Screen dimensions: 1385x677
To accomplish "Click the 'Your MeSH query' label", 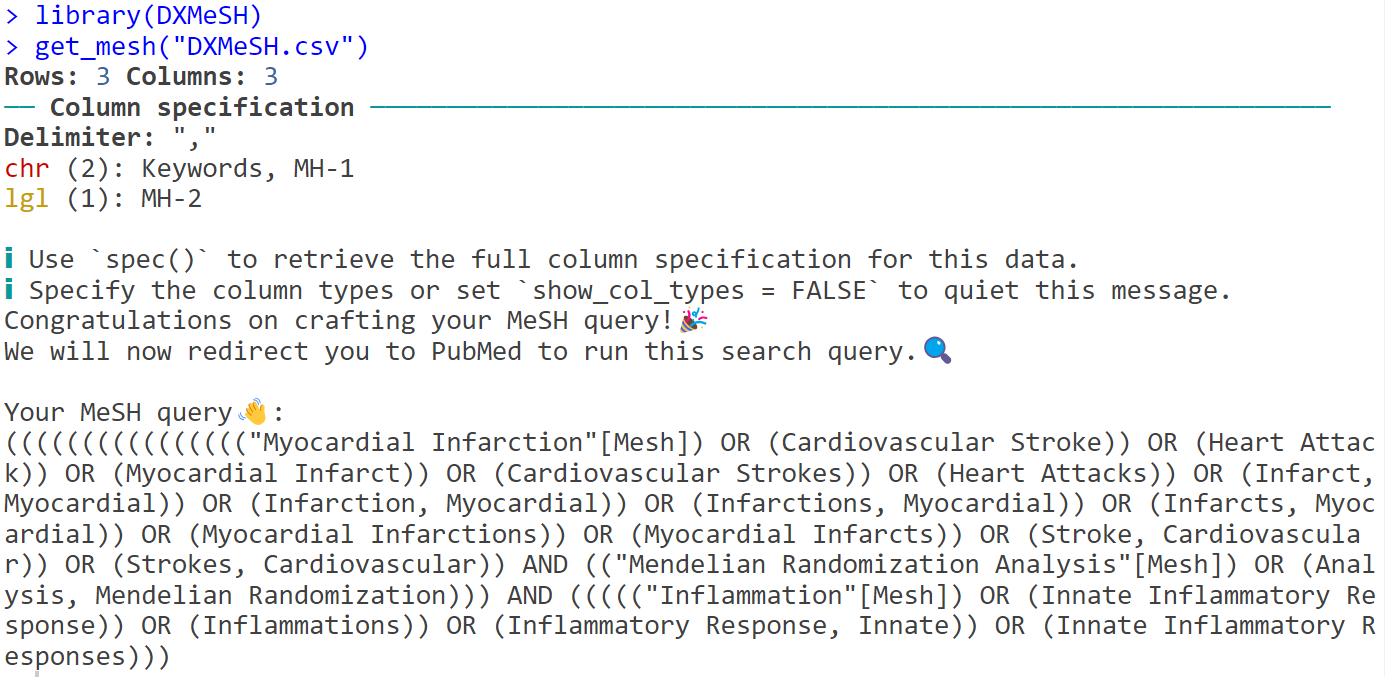I will point(118,412).
